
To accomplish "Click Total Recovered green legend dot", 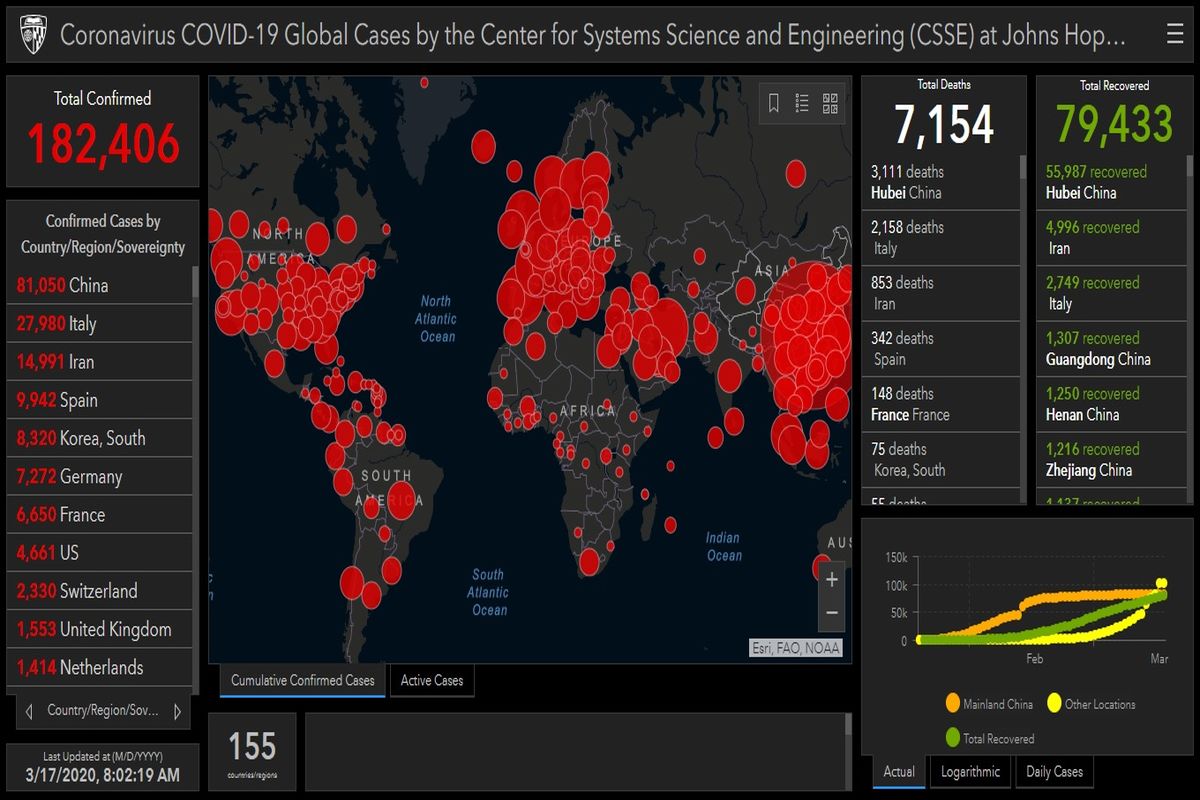I will (952, 738).
